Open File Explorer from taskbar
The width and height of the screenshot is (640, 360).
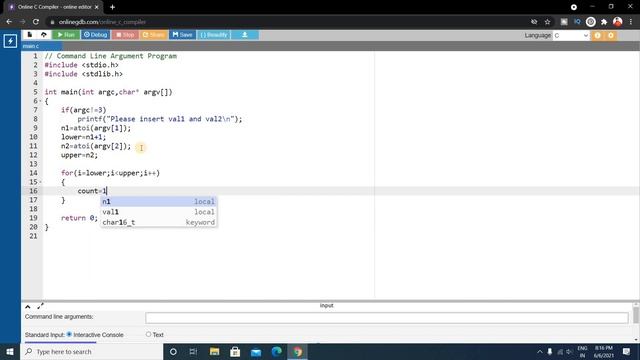[214, 351]
